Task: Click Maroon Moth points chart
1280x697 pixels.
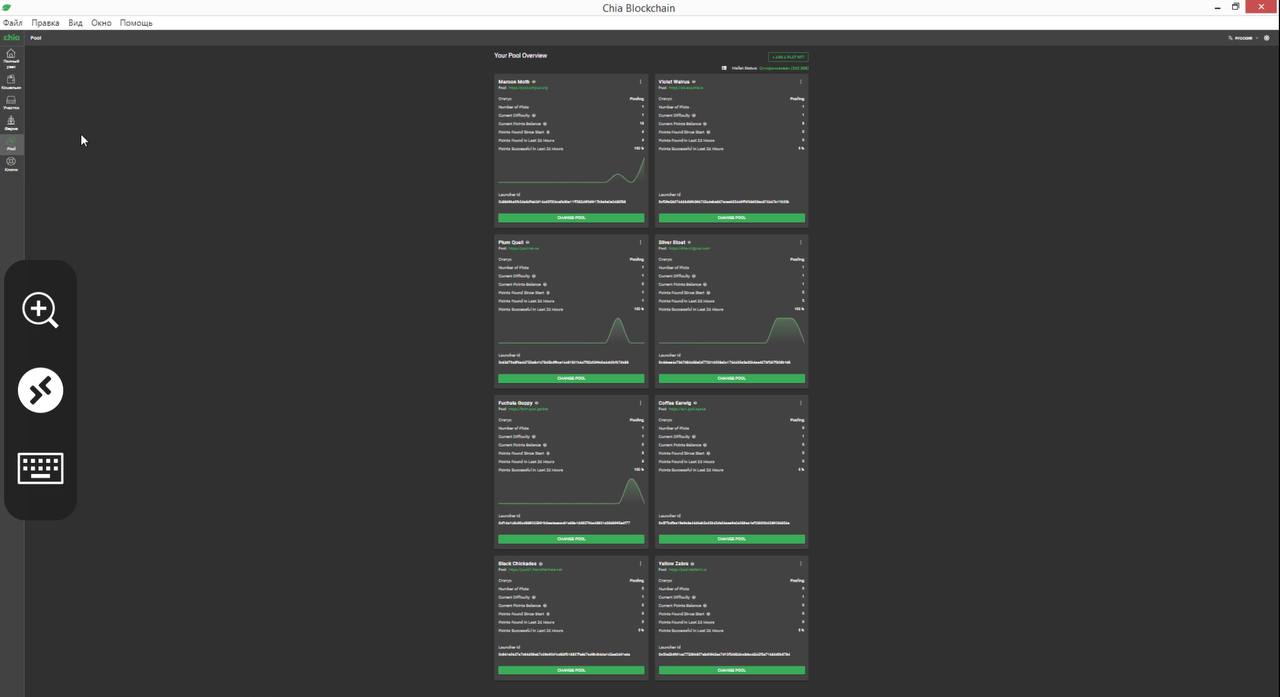Action: point(571,170)
